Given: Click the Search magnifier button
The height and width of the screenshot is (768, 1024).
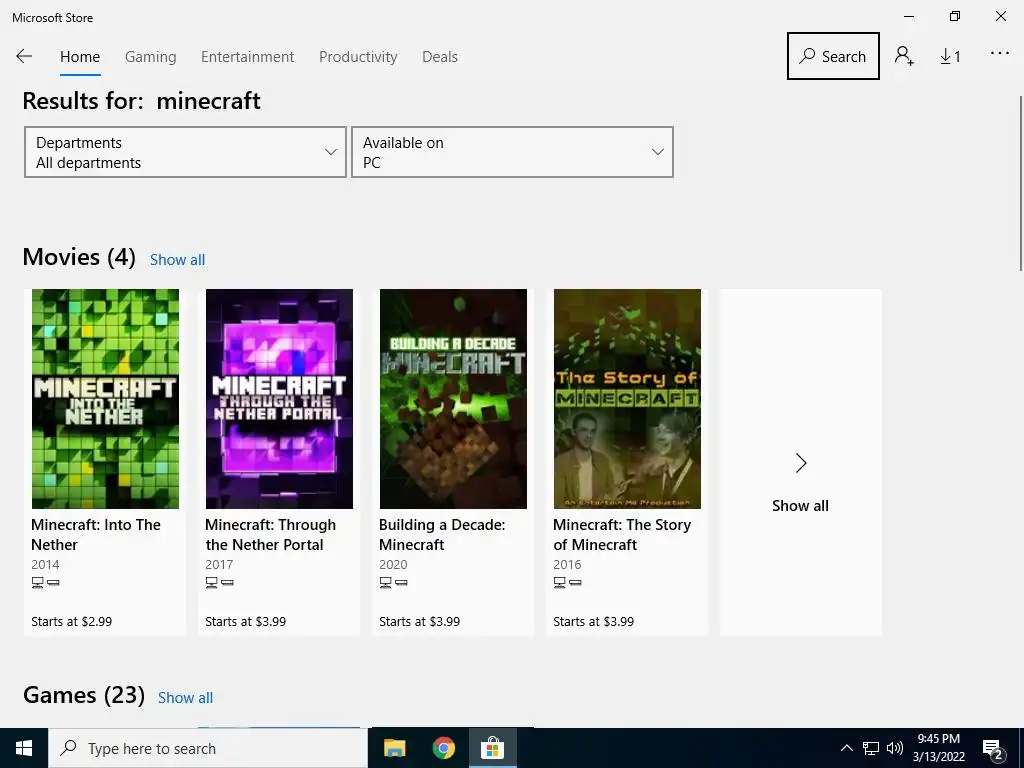Looking at the screenshot, I should point(833,56).
